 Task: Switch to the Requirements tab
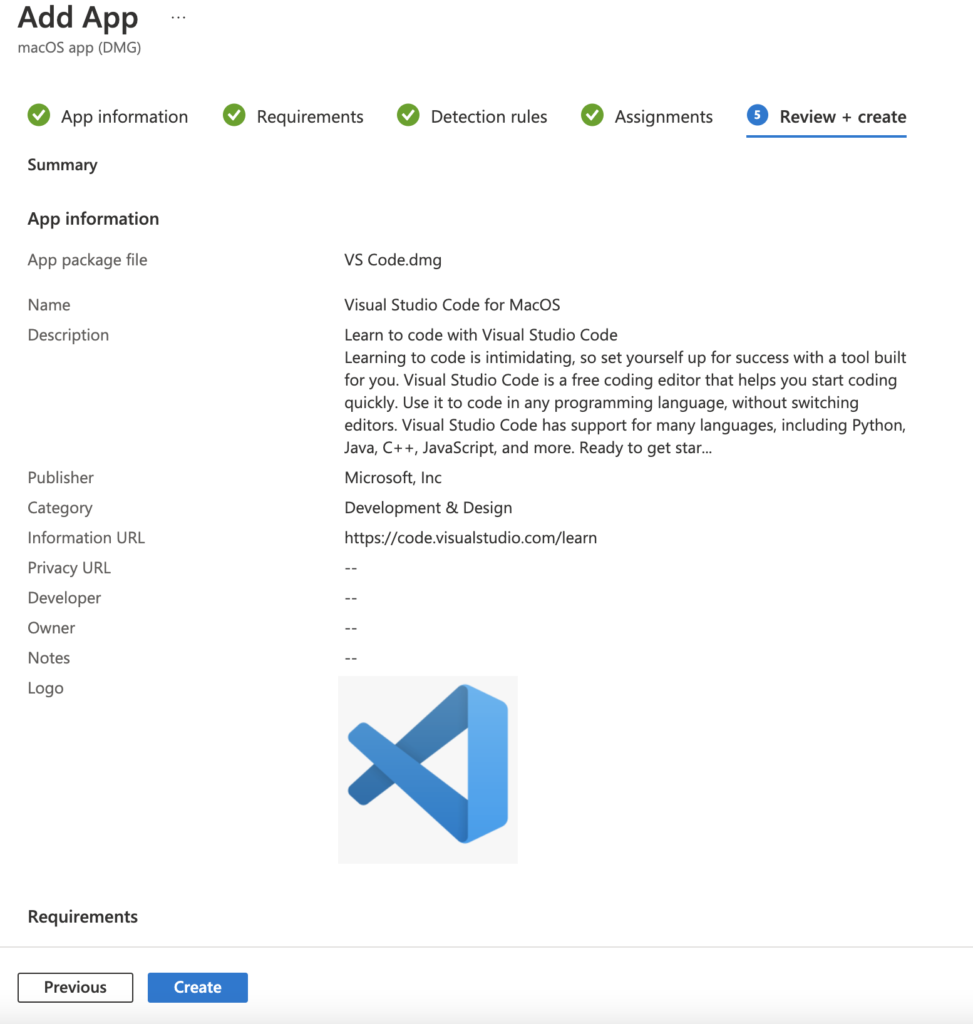293,116
